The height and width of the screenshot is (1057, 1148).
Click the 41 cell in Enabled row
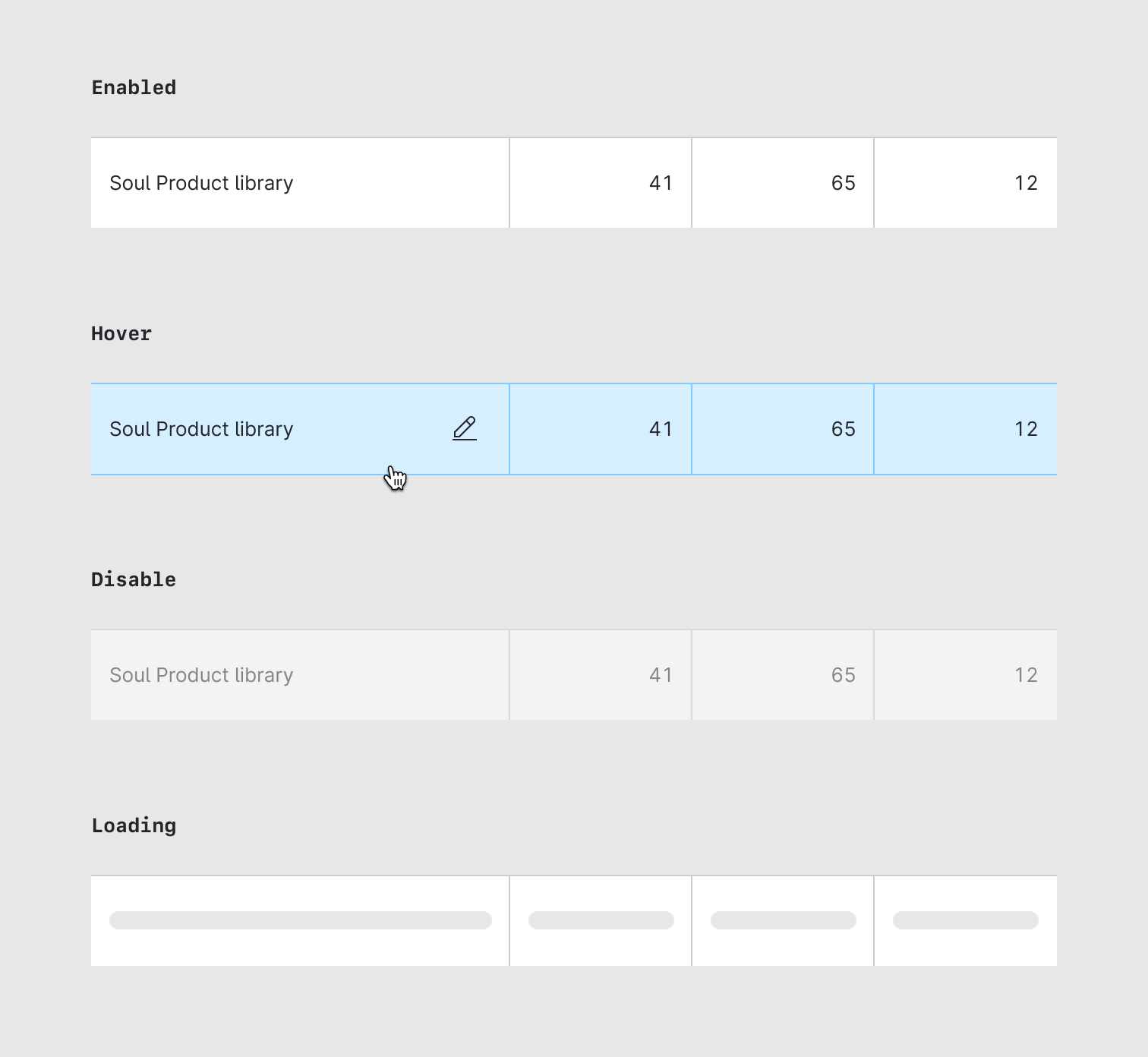(x=661, y=183)
